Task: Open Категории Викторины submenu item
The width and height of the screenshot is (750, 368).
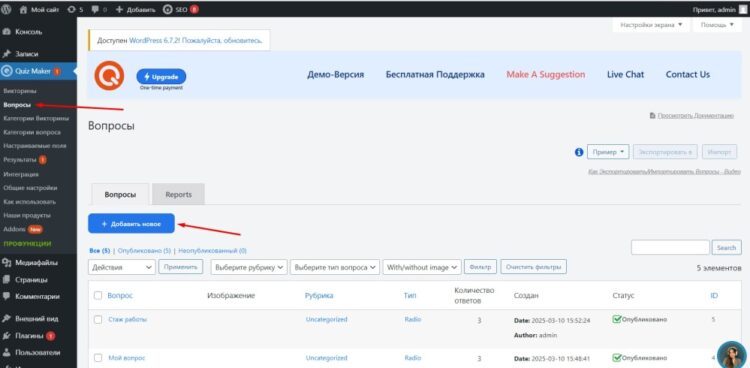Action: tap(36, 118)
